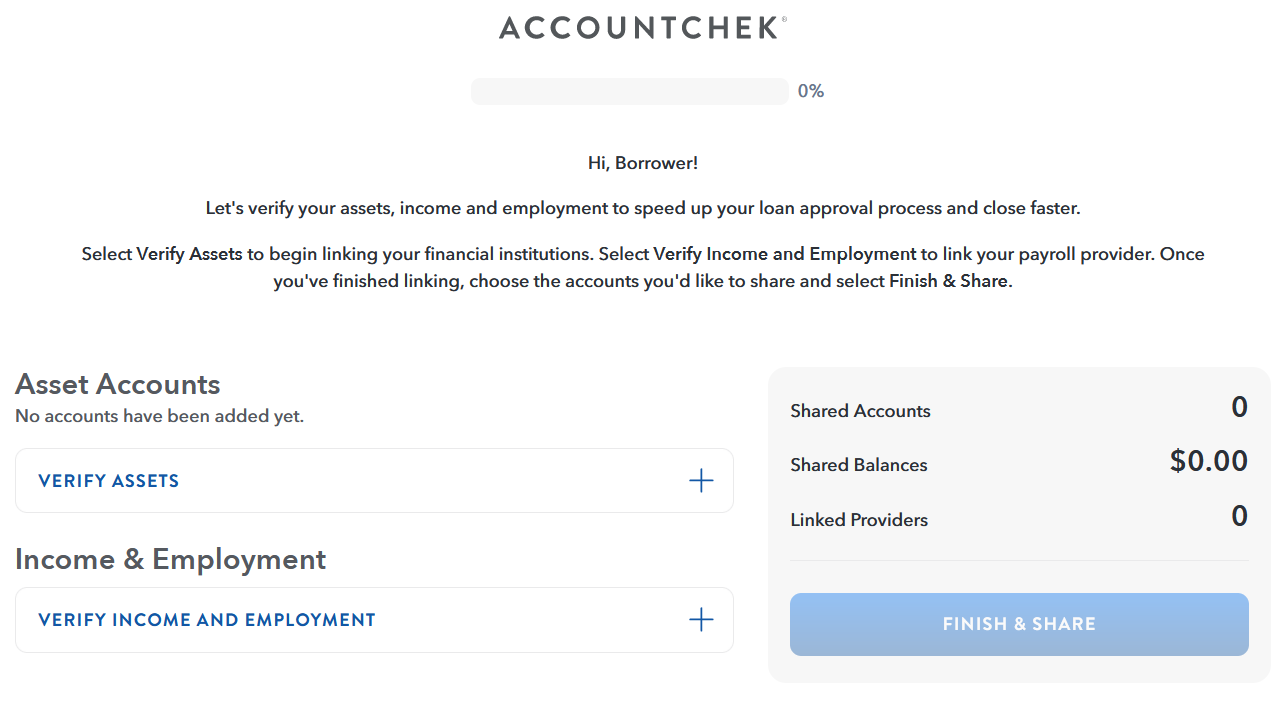Select the Asset Accounts heading
Viewport: 1280px width, 703px height.
[117, 384]
